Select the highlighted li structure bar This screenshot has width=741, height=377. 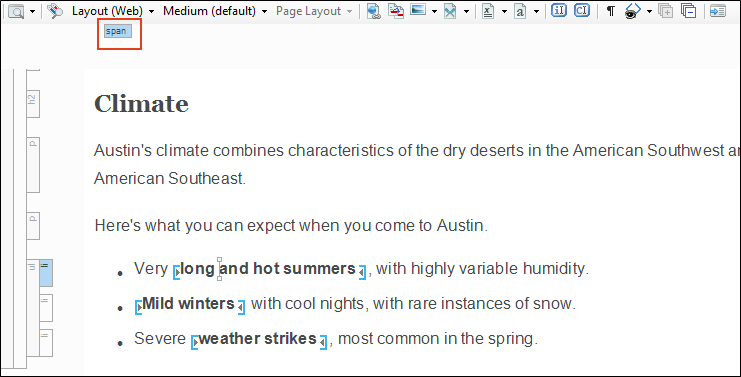click(x=46, y=273)
